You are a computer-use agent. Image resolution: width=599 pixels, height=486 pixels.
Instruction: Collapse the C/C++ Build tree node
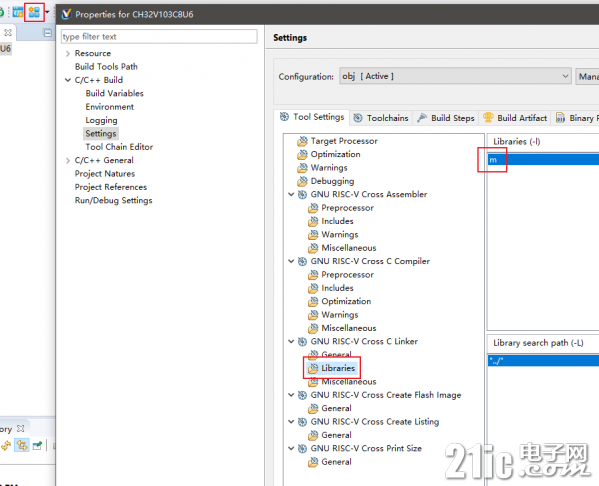point(68,80)
